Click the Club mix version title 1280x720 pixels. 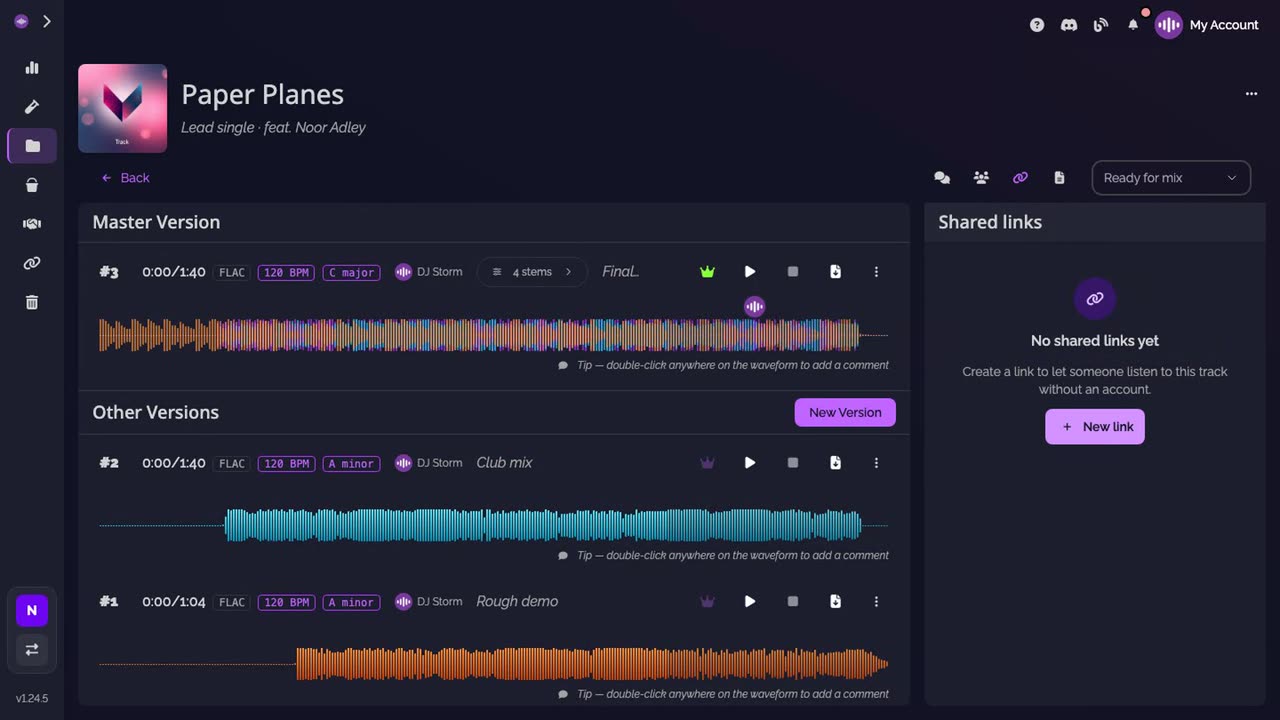[x=504, y=463]
